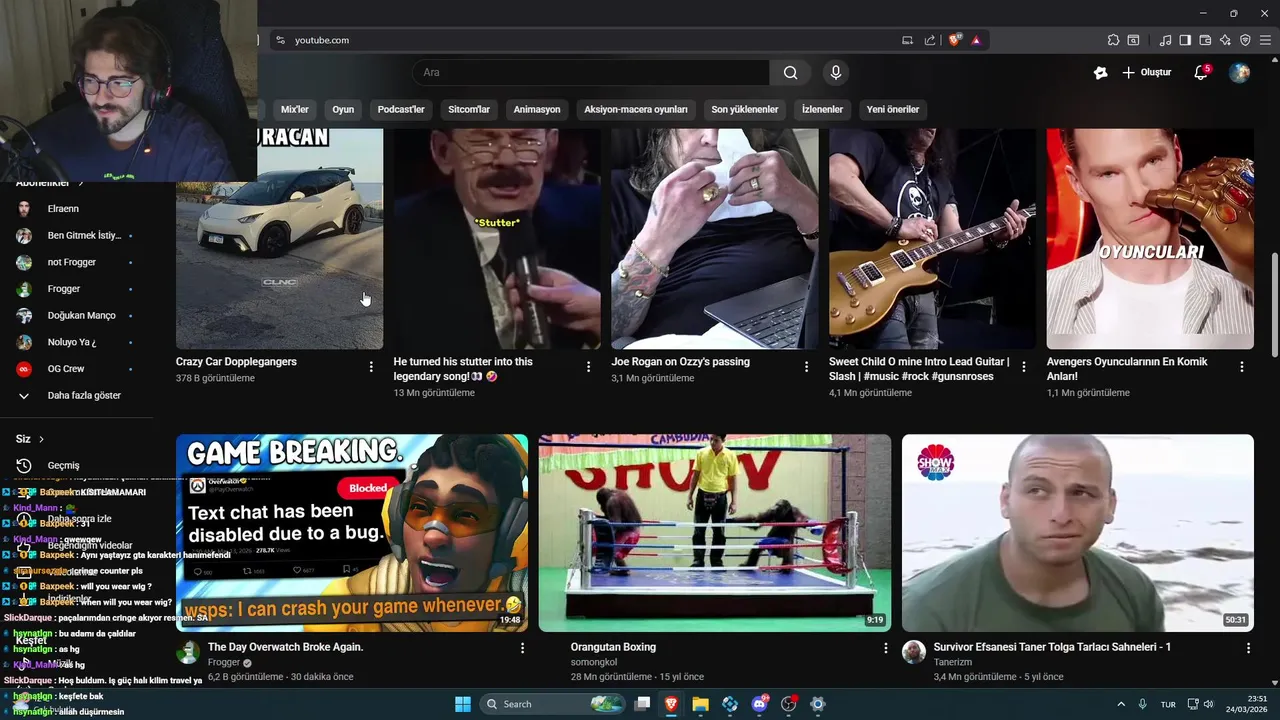Open options for stutter legendary song short
Image resolution: width=1280 pixels, height=720 pixels.
[x=588, y=367]
